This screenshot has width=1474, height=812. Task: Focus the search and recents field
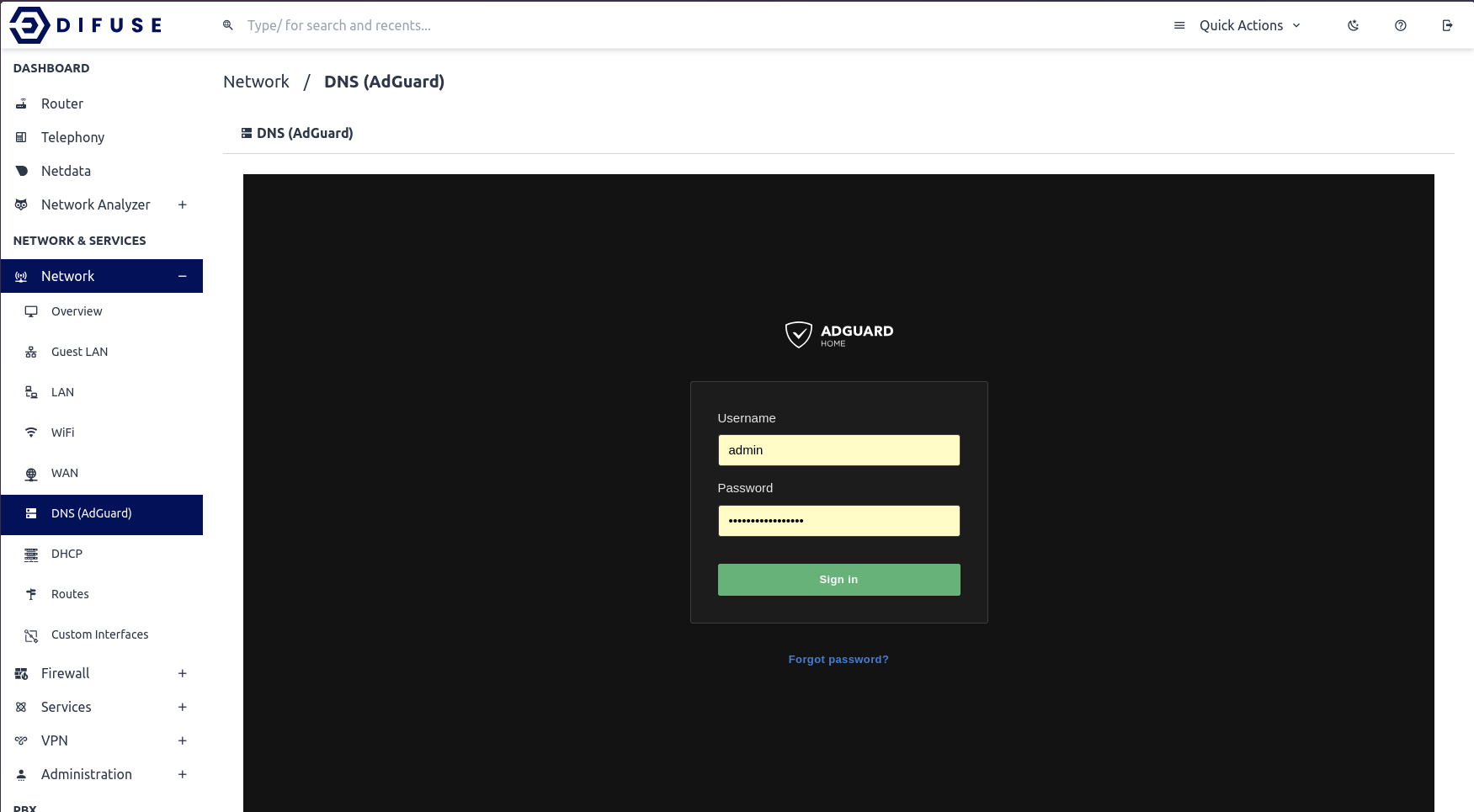point(338,25)
